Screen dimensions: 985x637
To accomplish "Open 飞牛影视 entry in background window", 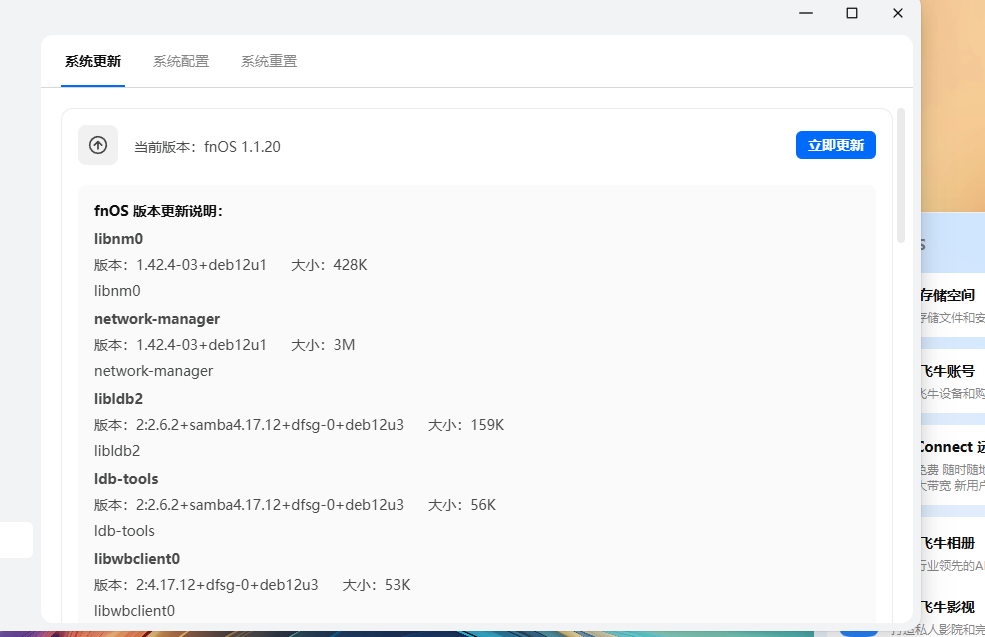I will click(948, 607).
